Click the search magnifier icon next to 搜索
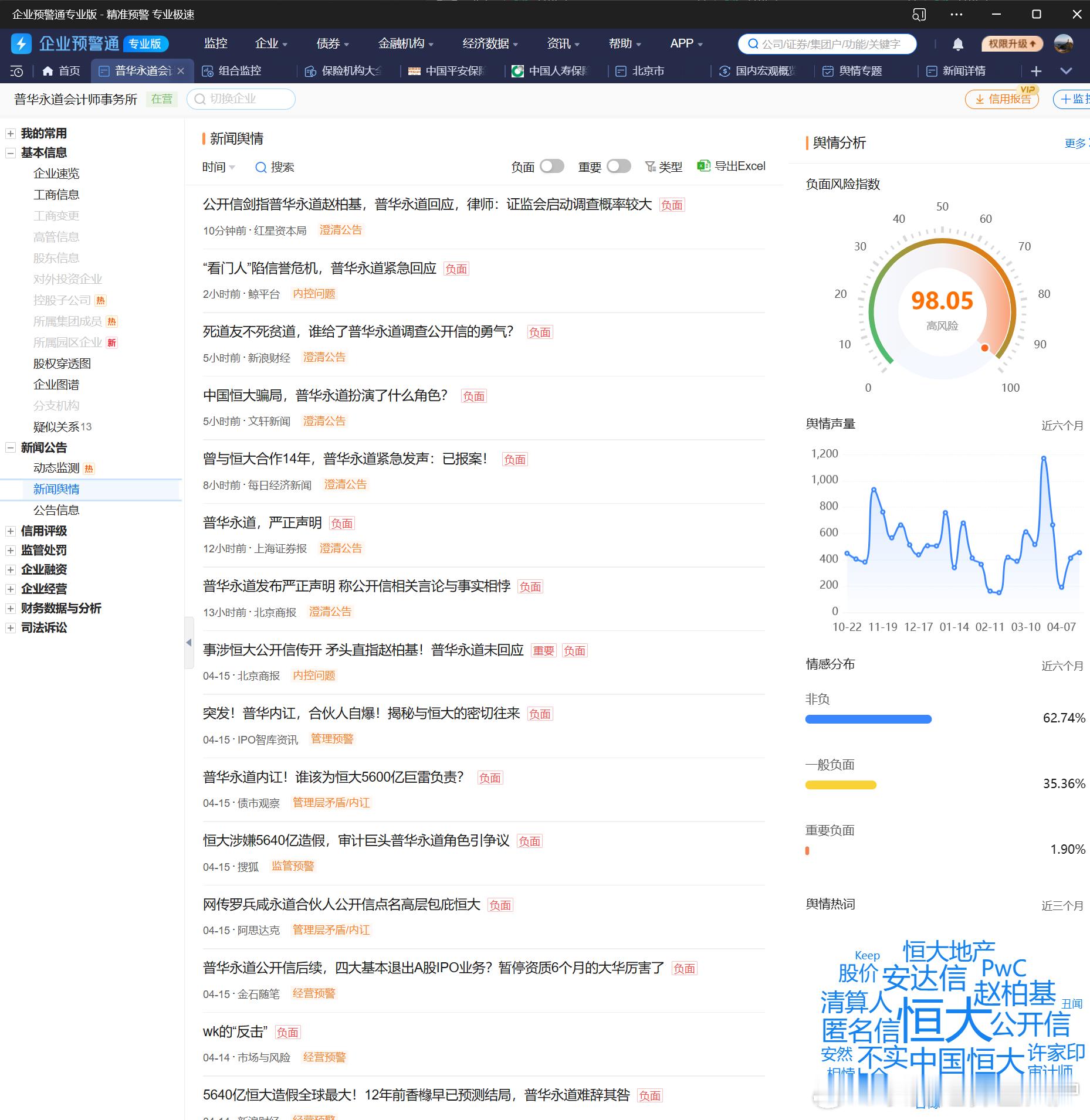 (x=260, y=167)
